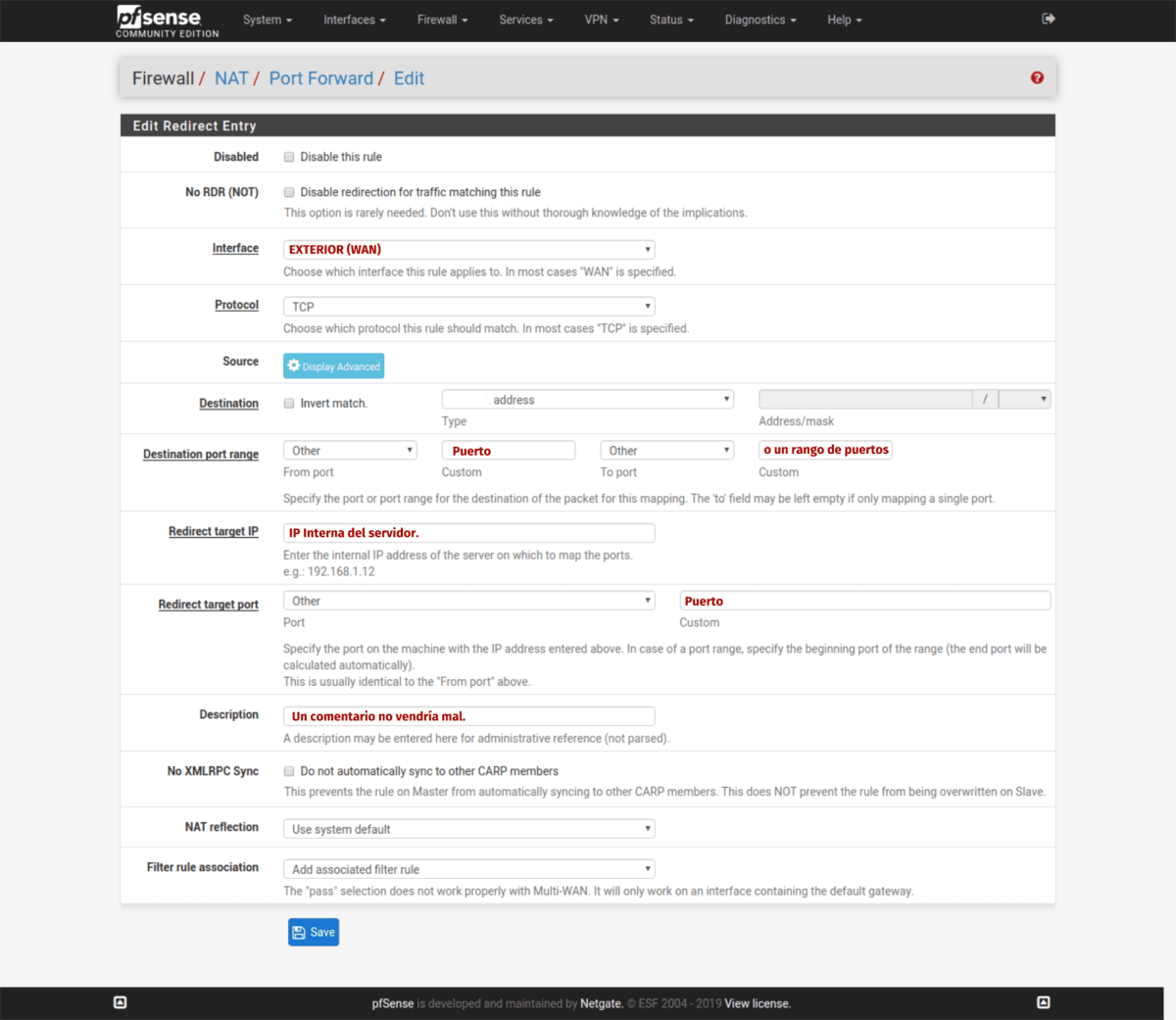
Task: Open the Interface dropdown
Action: pos(468,250)
